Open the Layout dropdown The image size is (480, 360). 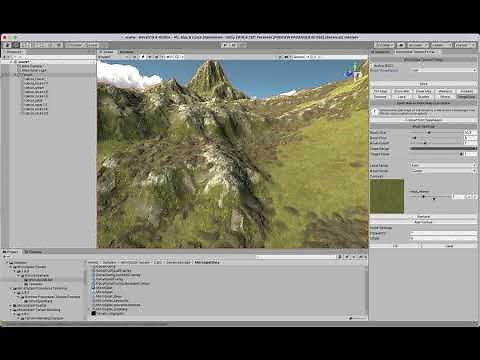coord(464,45)
